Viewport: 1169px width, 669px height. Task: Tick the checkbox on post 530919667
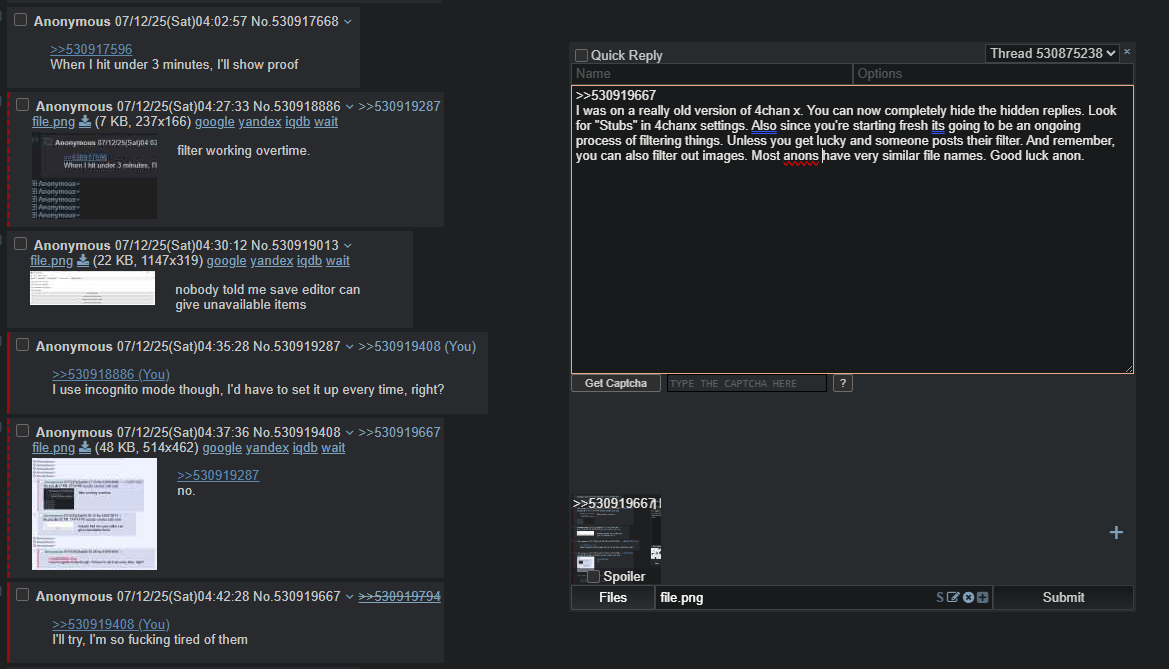pos(23,595)
